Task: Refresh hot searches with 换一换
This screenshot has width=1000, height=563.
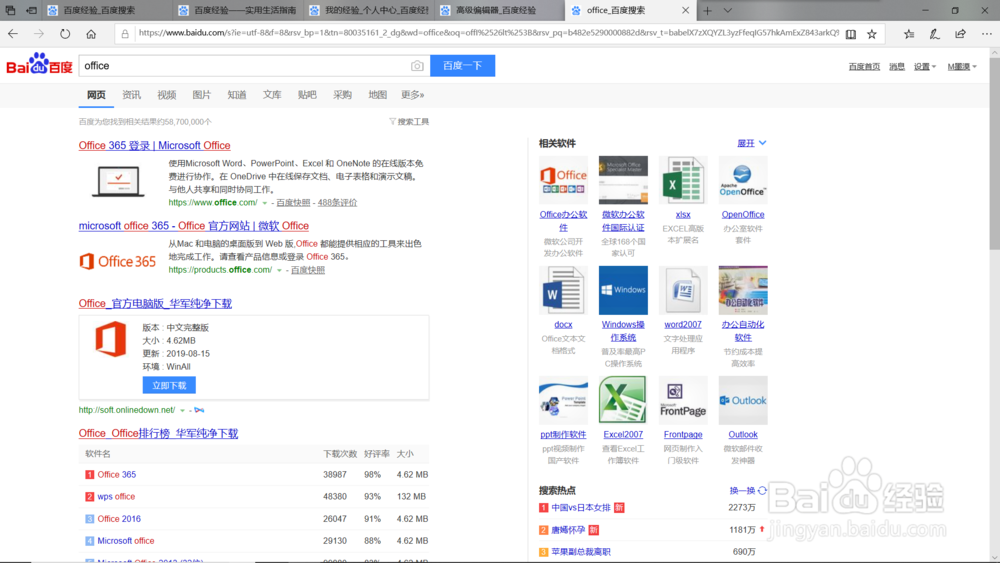Action: point(748,490)
